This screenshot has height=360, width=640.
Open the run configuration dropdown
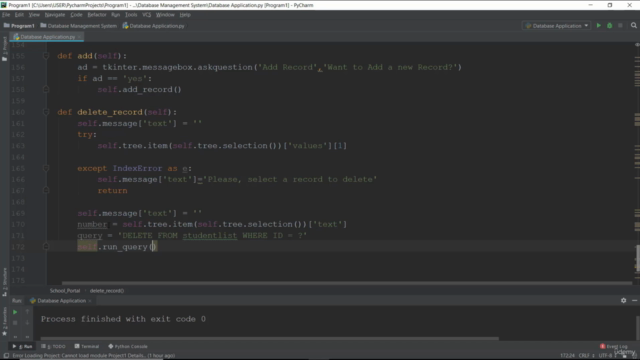point(557,26)
